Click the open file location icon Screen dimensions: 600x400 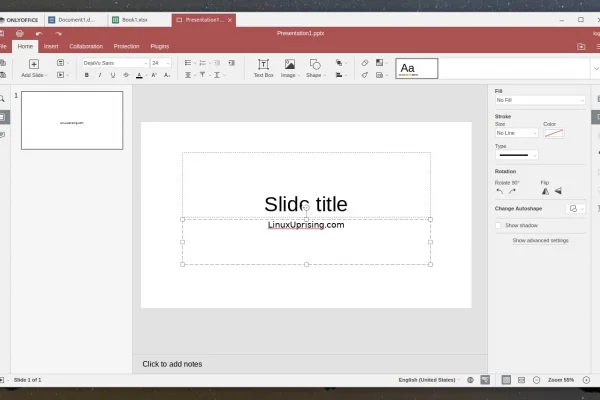581,47
